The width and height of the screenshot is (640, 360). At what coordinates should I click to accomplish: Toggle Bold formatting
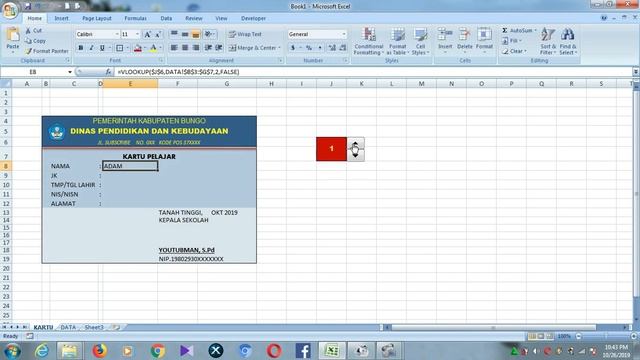click(81, 48)
